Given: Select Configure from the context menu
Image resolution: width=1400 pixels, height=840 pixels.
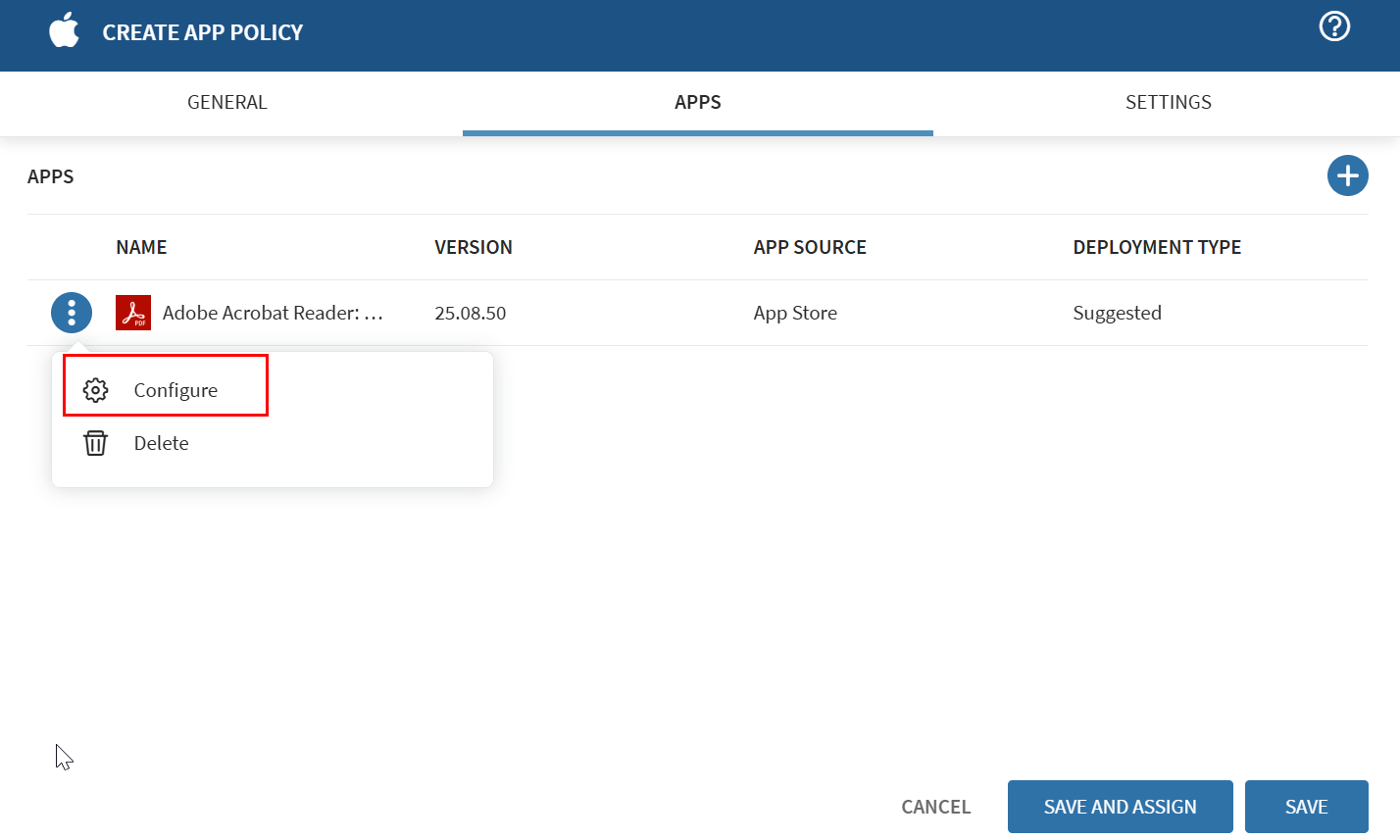Looking at the screenshot, I should [175, 389].
